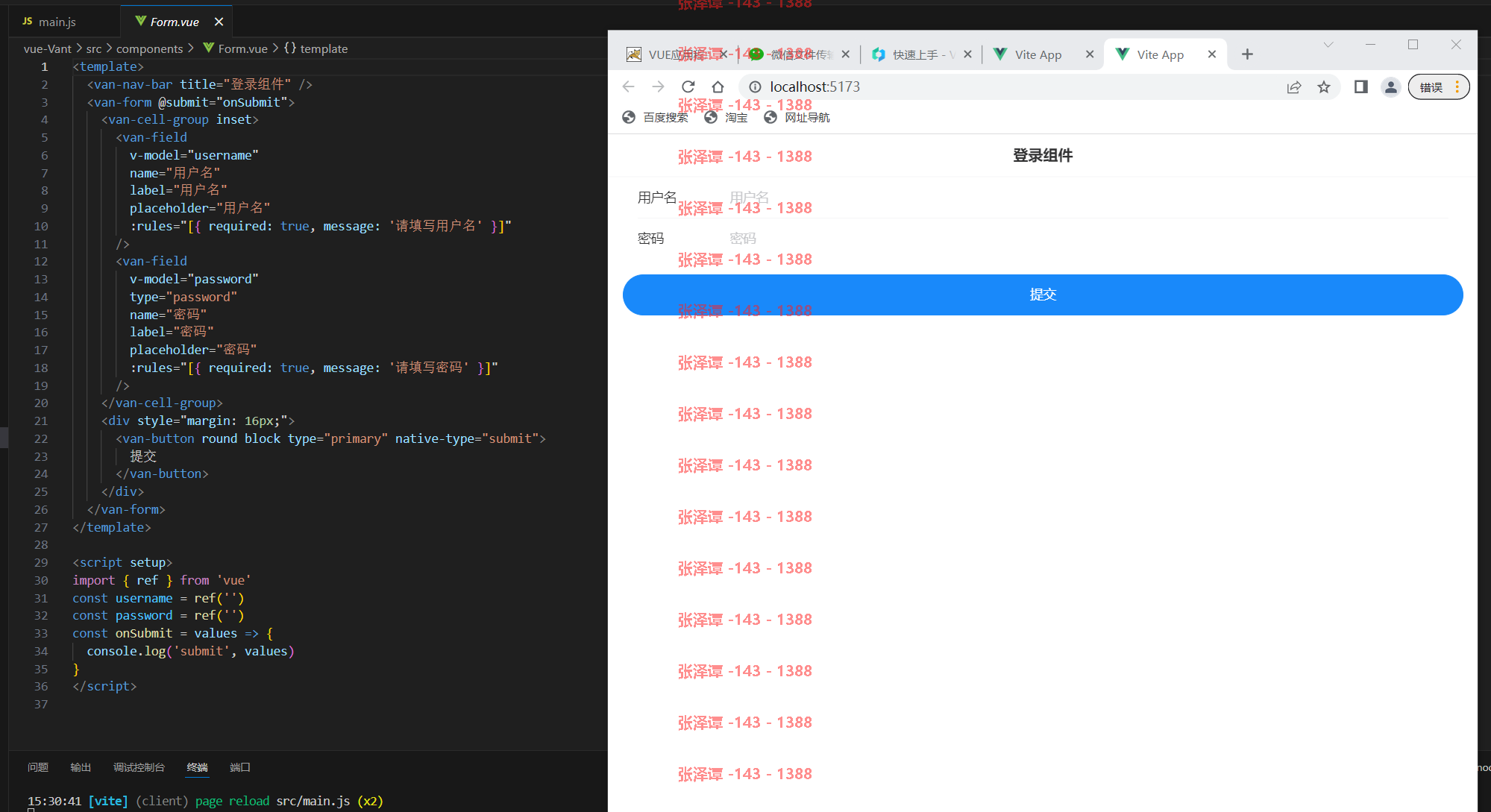Bookmark this page with the star icon

(x=1324, y=86)
